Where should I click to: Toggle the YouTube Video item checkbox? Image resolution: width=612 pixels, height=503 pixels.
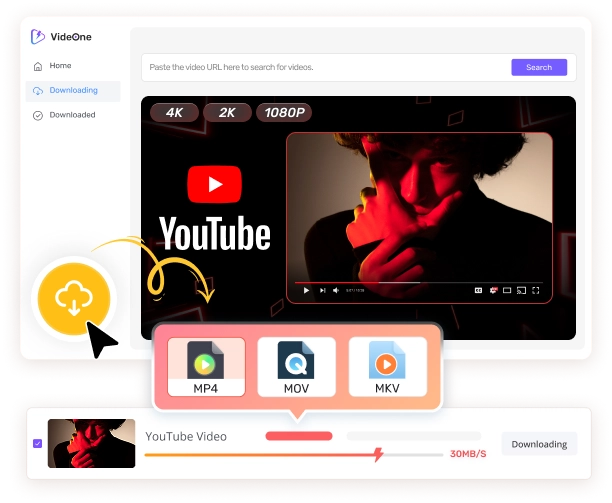(x=38, y=443)
